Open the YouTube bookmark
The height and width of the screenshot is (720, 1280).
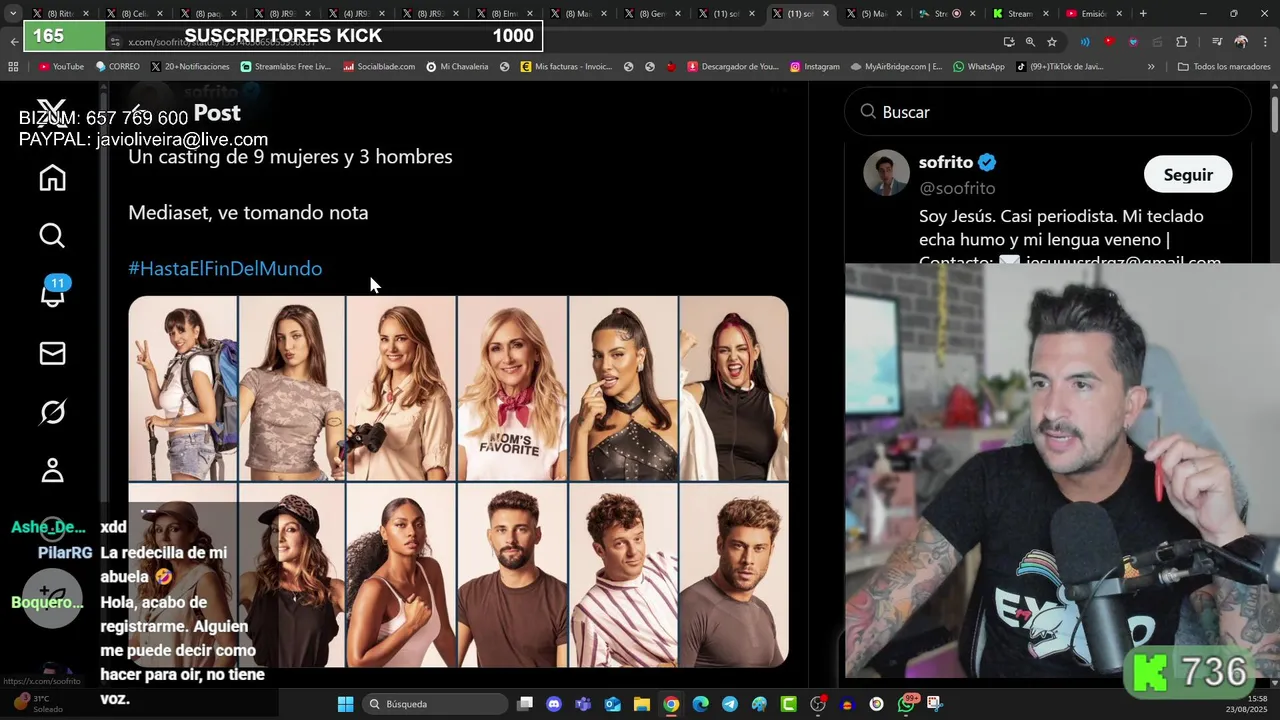(x=61, y=67)
